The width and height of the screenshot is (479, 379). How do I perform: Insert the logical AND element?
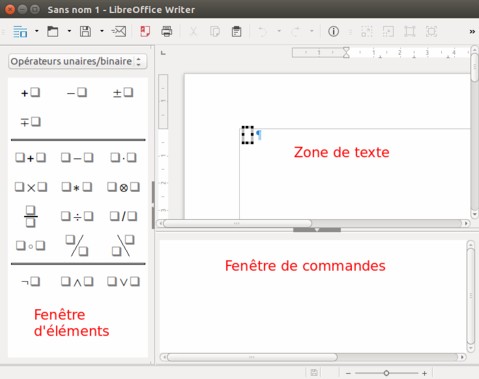[77, 282]
